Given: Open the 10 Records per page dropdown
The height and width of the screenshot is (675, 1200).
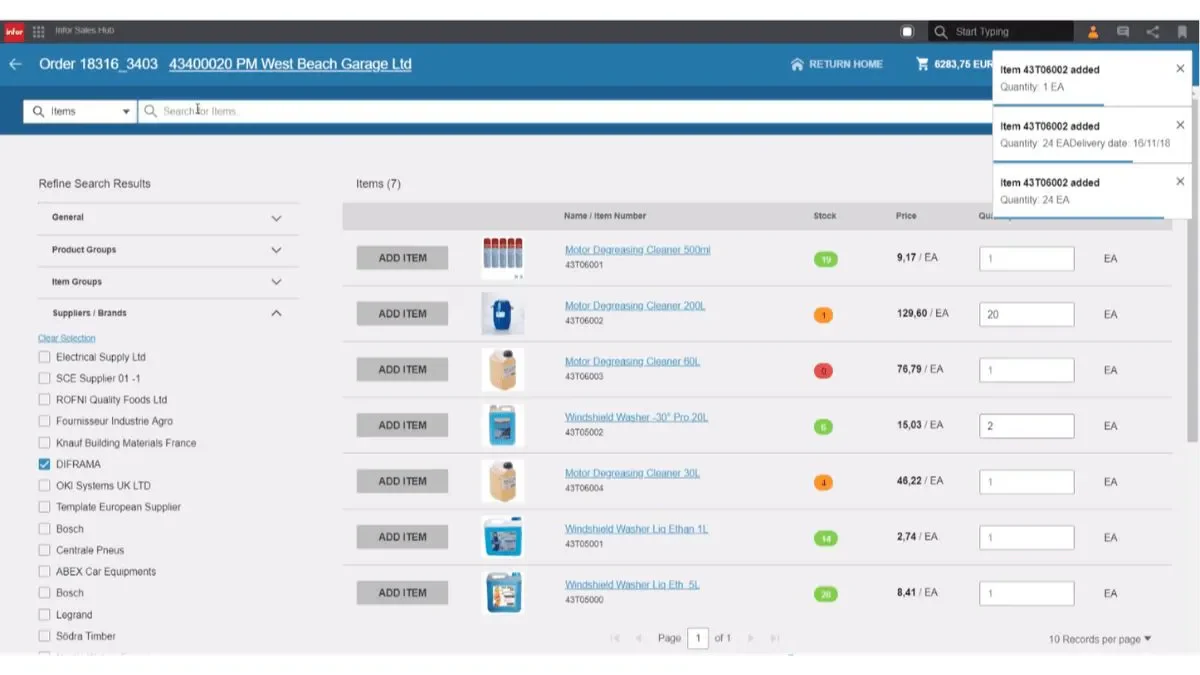Looking at the screenshot, I should (x=1100, y=639).
